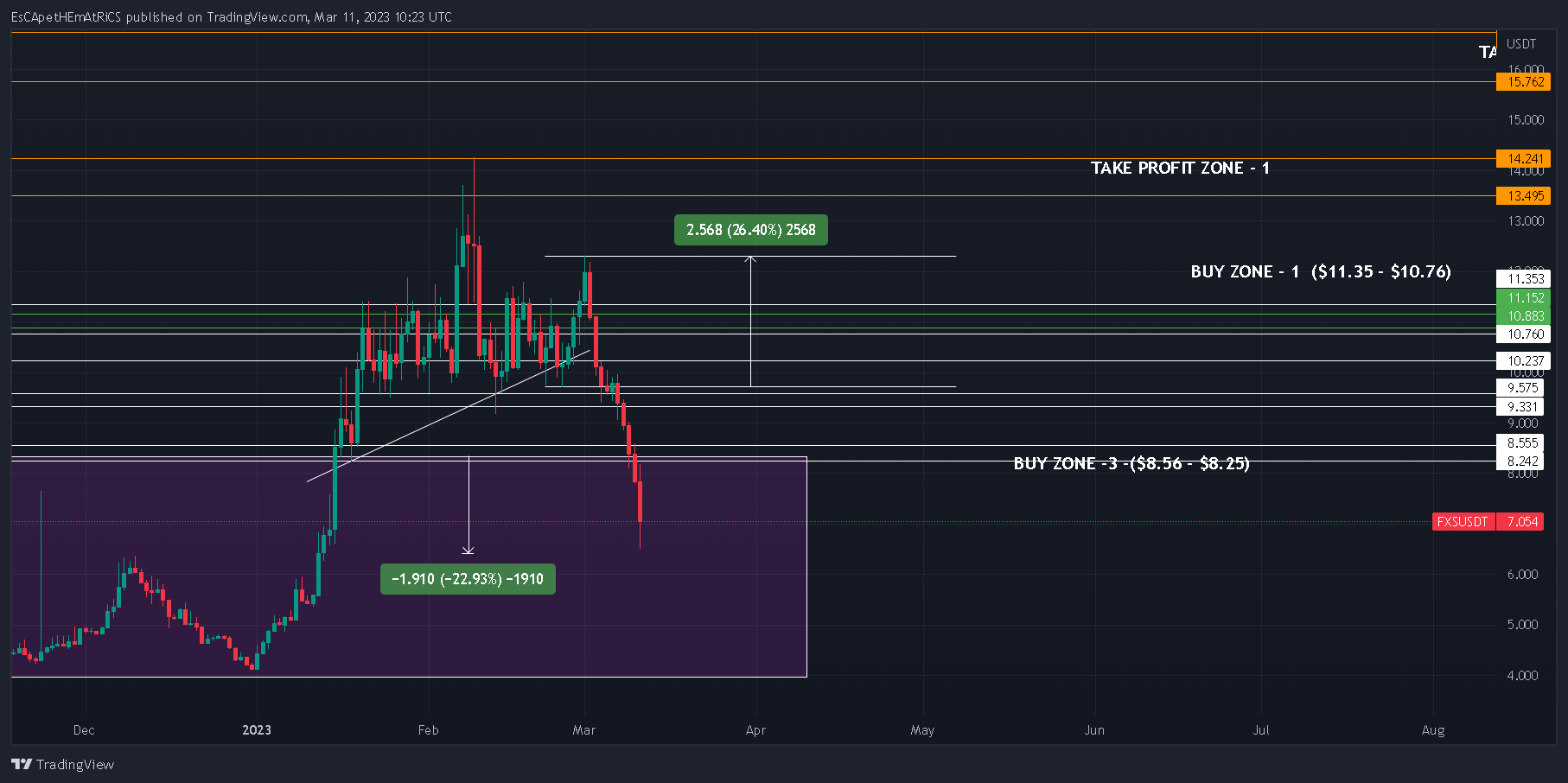The height and width of the screenshot is (783, 1568).
Task: Select the 14.241 orange price label
Action: pos(1523,159)
